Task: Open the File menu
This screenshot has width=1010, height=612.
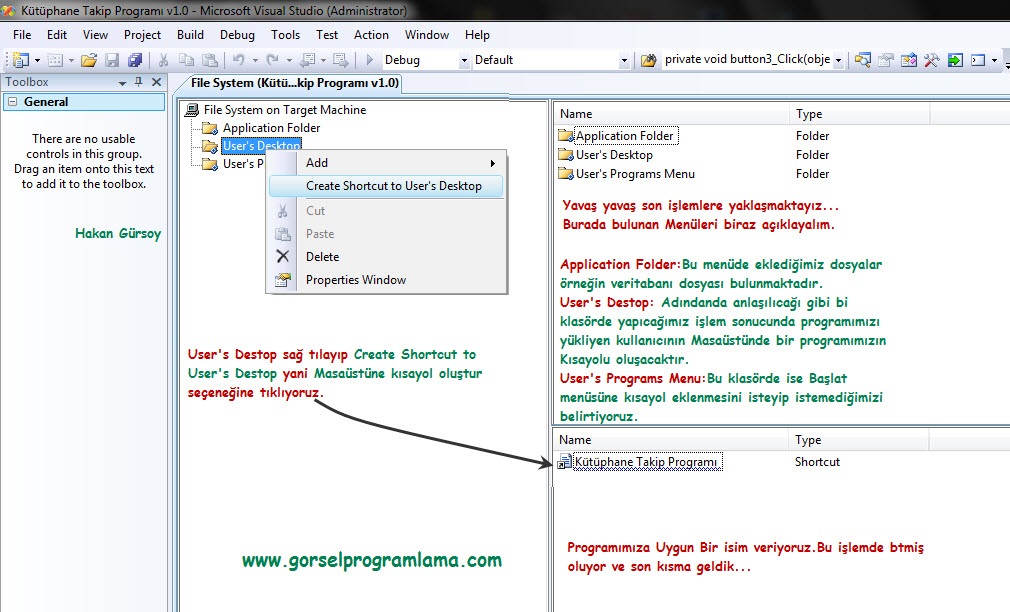Action: pyautogui.click(x=22, y=35)
